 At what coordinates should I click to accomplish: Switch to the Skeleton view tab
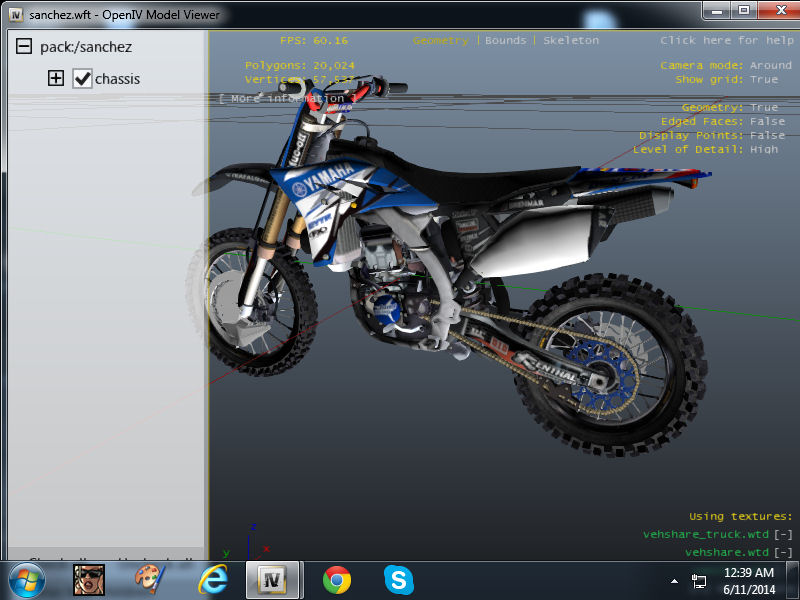pyautogui.click(x=571, y=40)
